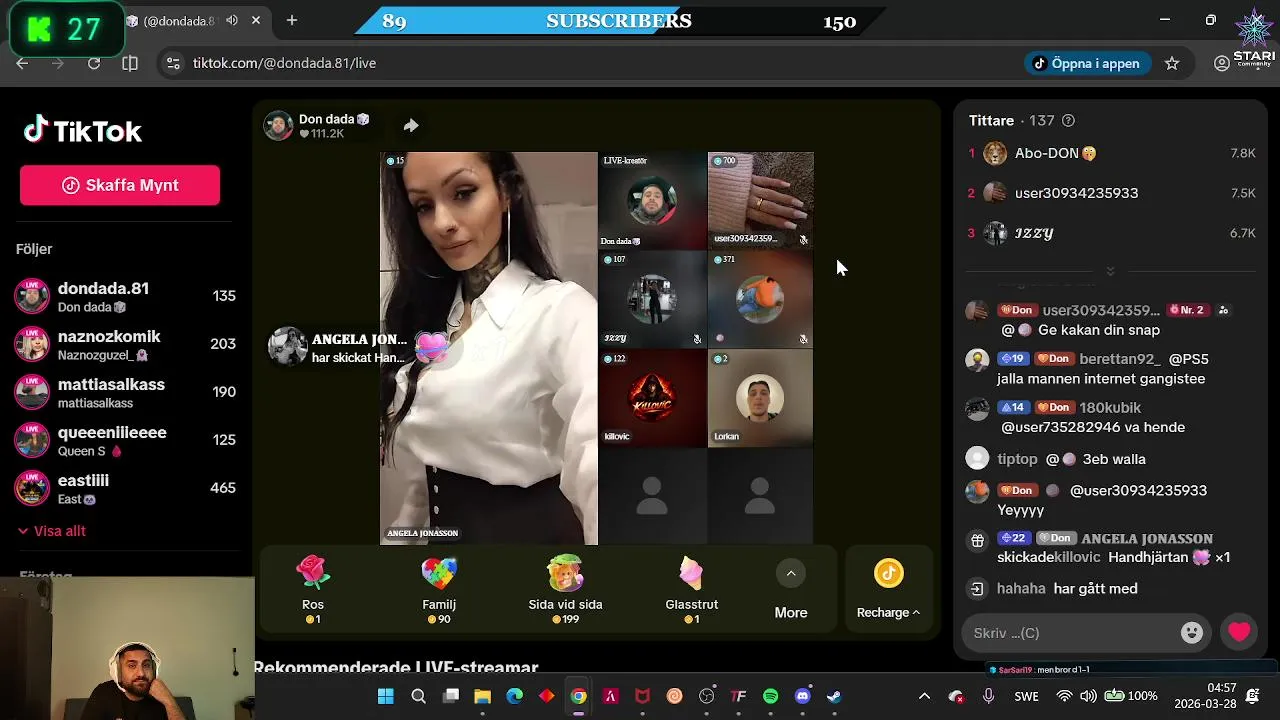
Task: Send the Sida vid sida gift
Action: pos(565,590)
